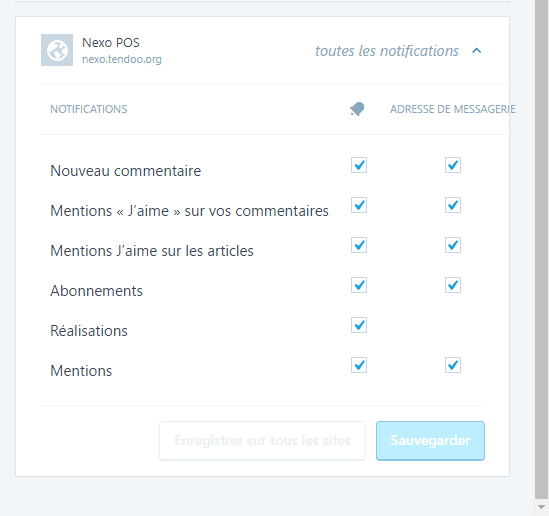The width and height of the screenshot is (549, 516).
Task: Click the Nexo POS globe site icon
Action: point(57,50)
